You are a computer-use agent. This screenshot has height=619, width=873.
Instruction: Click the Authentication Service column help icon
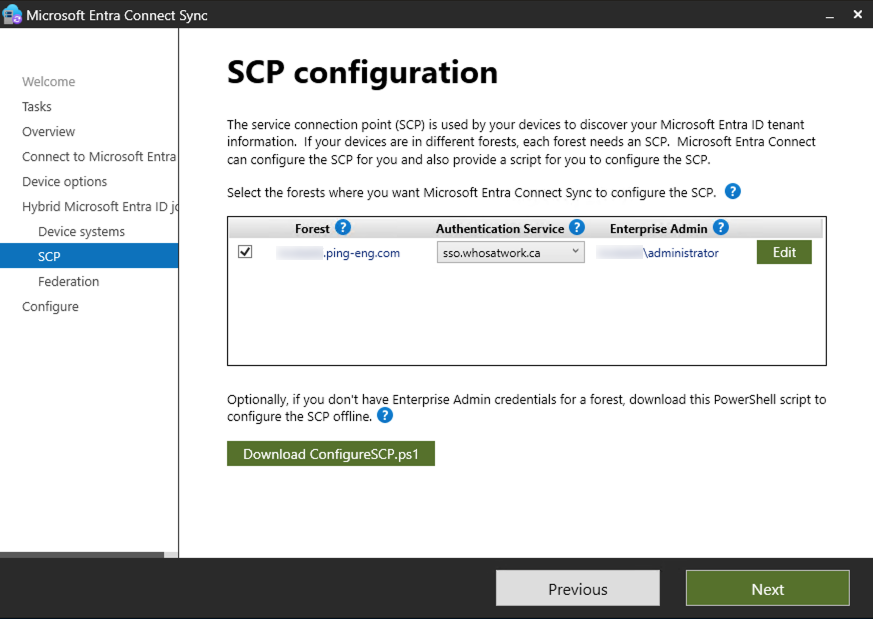point(576,227)
